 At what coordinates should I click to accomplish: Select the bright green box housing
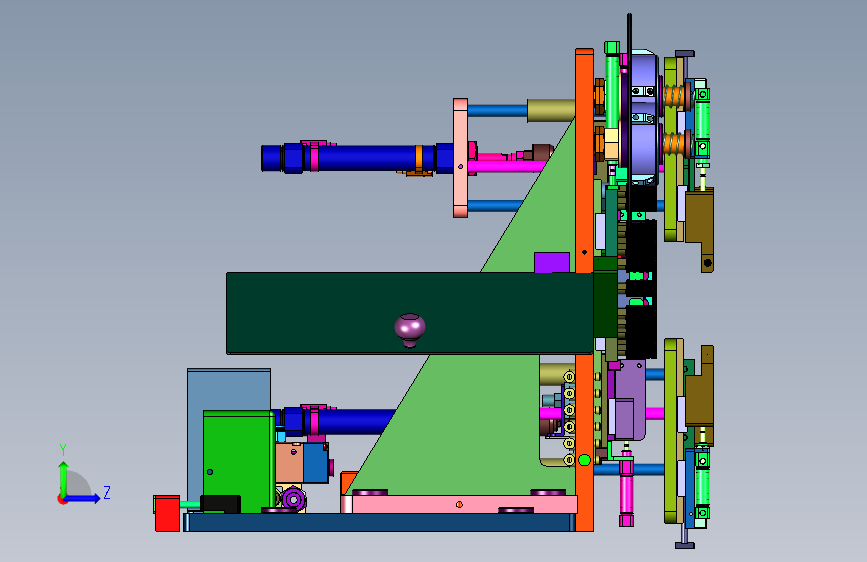click(x=239, y=461)
